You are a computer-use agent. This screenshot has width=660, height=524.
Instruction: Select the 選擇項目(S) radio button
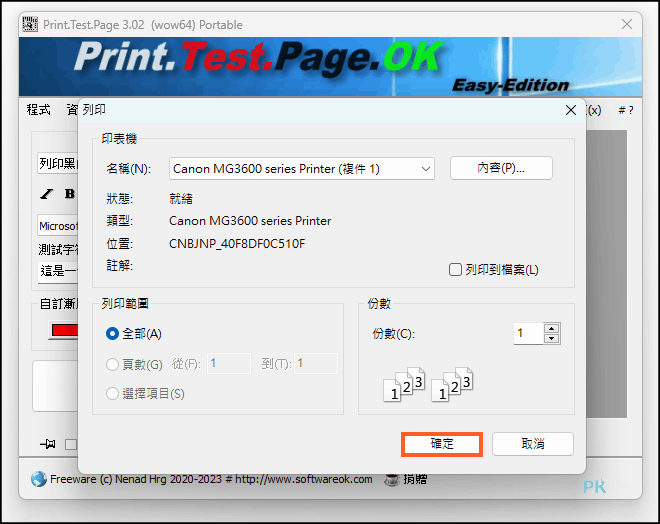pyautogui.click(x=112, y=394)
